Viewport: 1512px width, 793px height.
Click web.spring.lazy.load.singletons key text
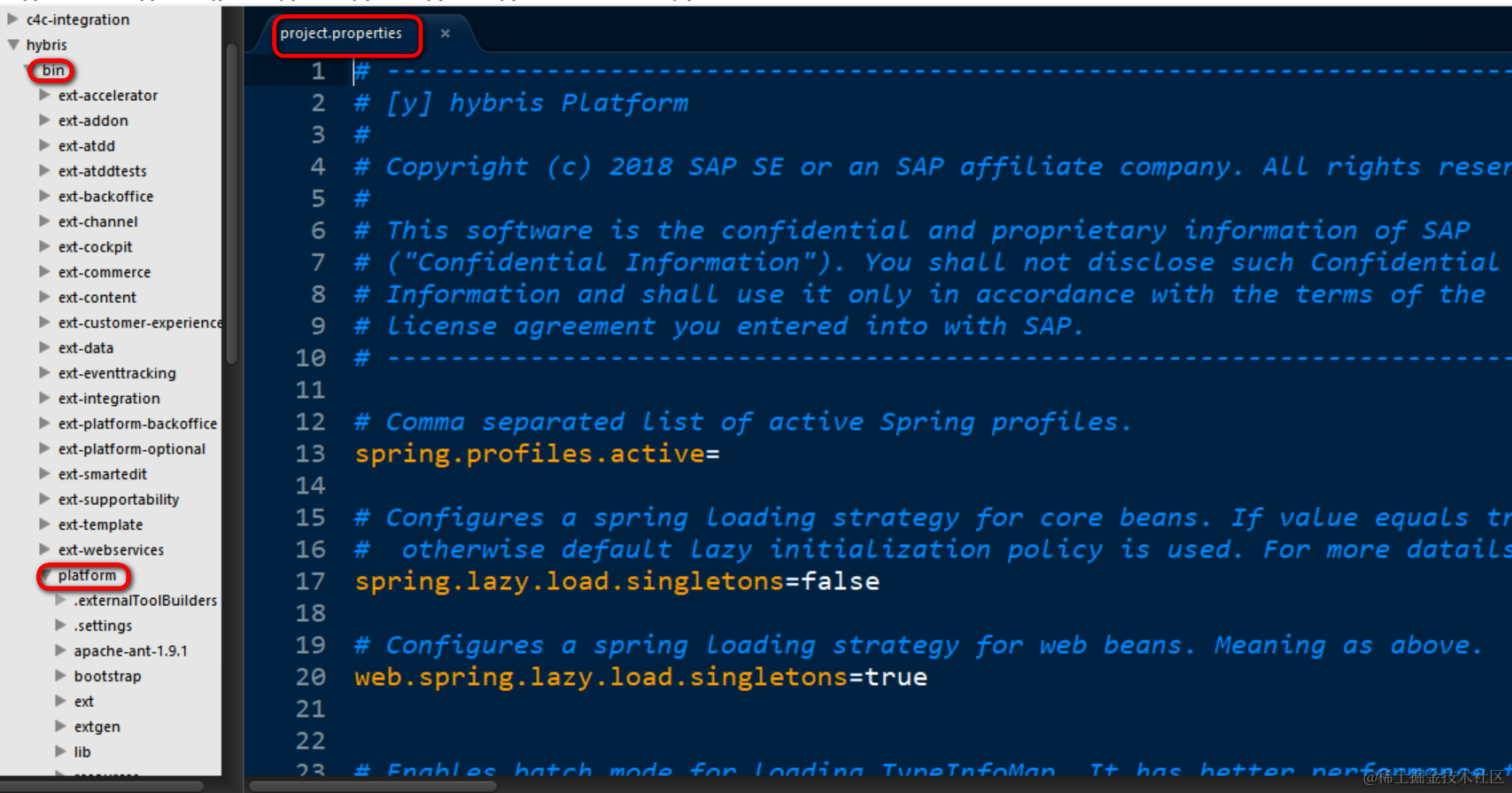tap(601, 677)
